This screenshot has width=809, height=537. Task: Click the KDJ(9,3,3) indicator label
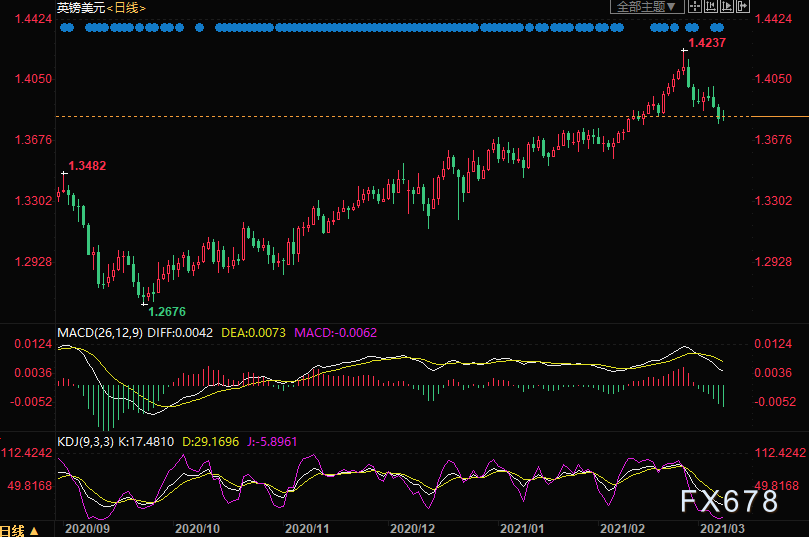(86, 442)
